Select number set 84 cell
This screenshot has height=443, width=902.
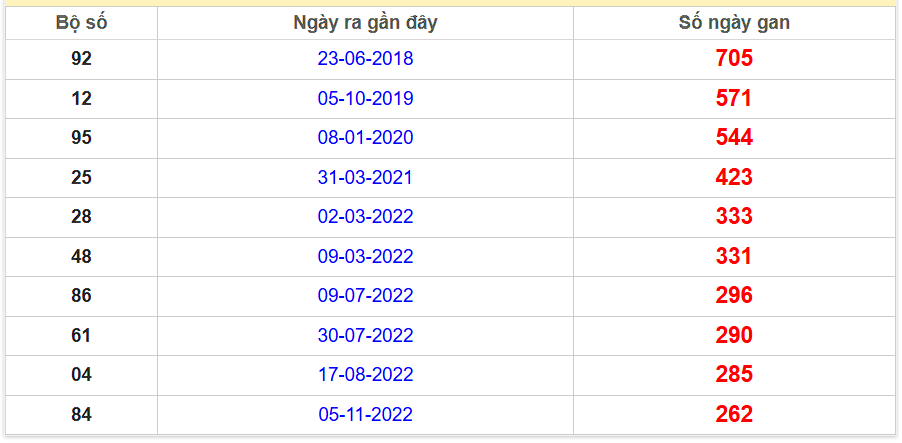click(x=82, y=415)
